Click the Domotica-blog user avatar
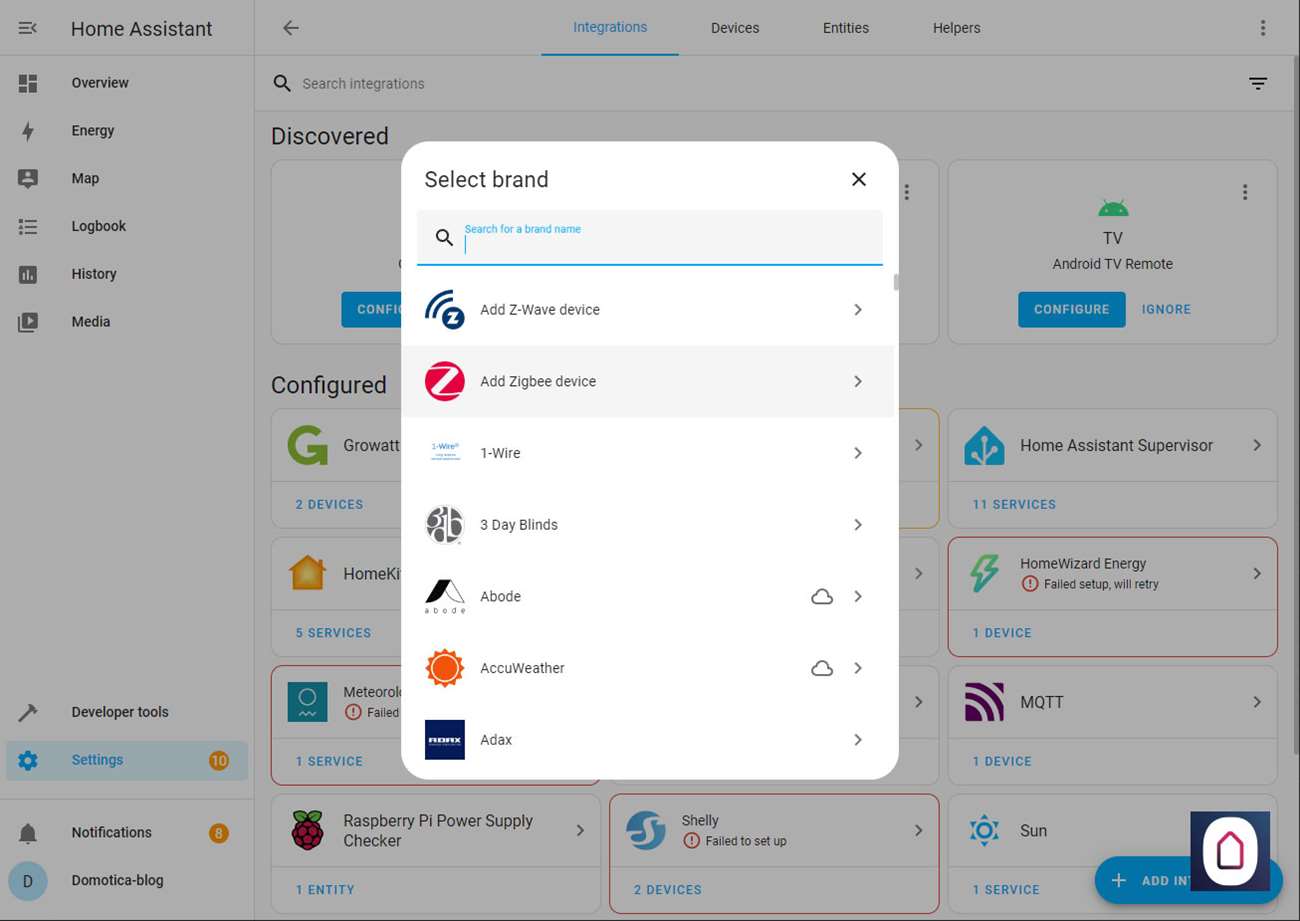The width and height of the screenshot is (1300, 921). click(x=28, y=881)
